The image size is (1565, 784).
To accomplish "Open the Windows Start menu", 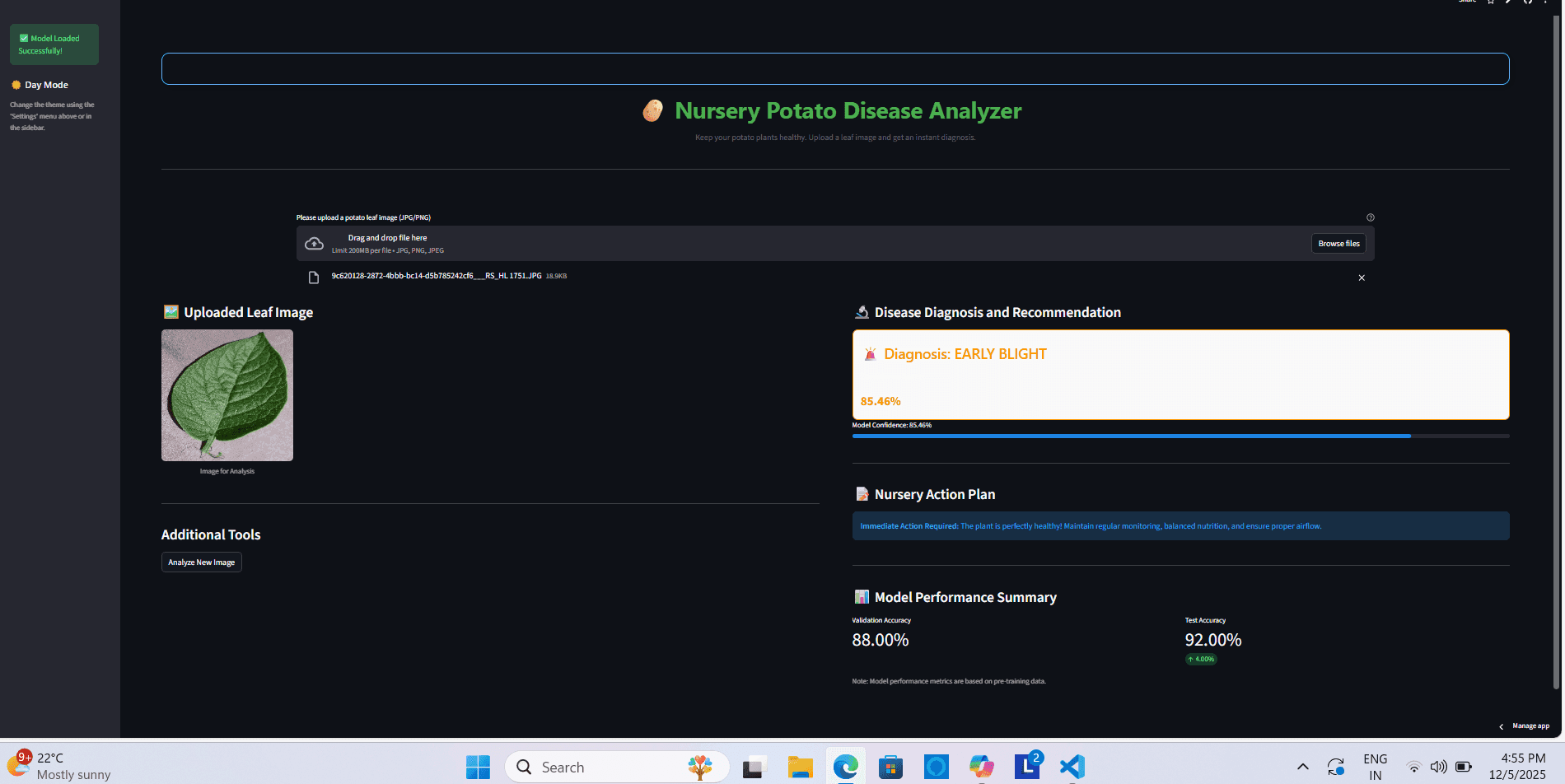I will (478, 768).
